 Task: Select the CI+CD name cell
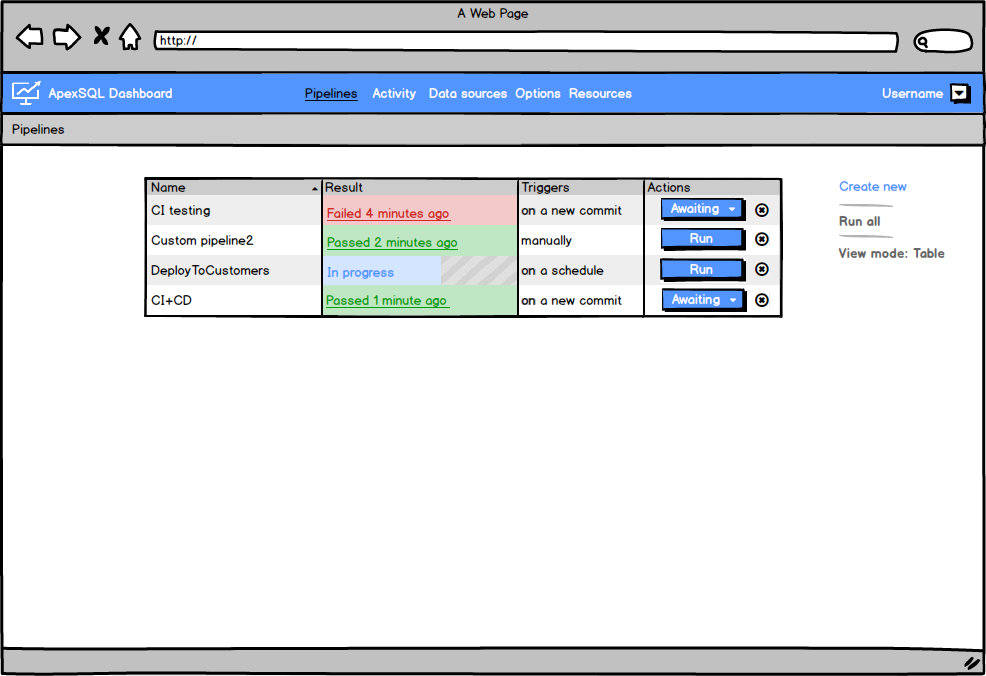coord(234,300)
